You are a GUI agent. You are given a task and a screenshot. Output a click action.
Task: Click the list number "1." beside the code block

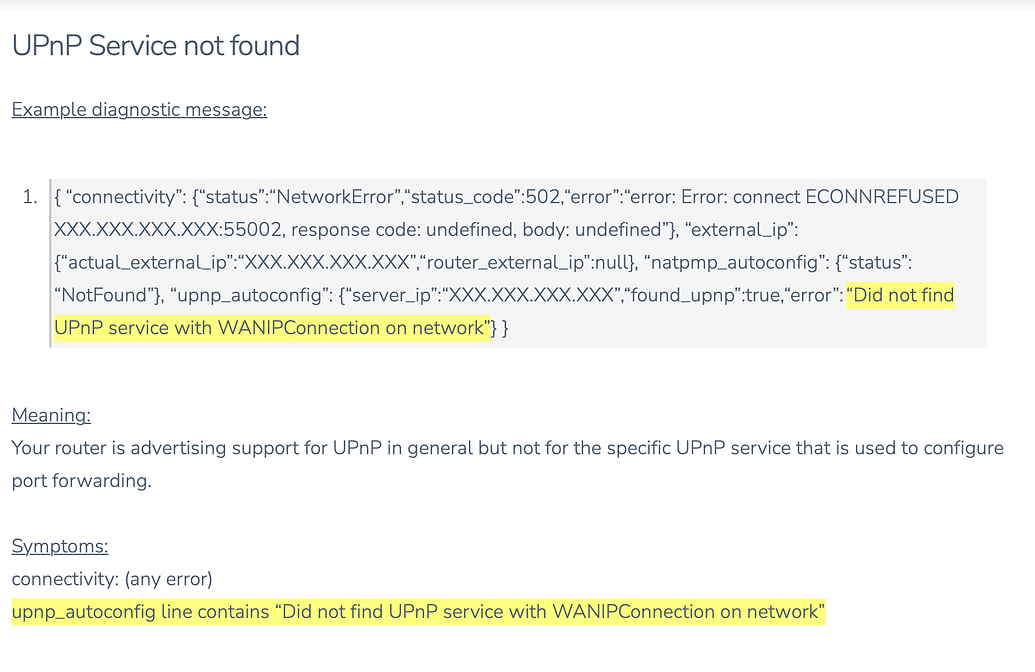[29, 197]
